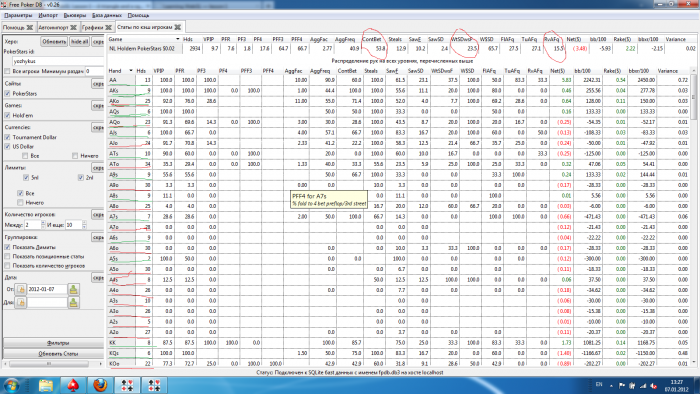Click the 'Обновить Статы' button
Image resolution: width=700 pixels, height=394 pixels.
(54, 354)
